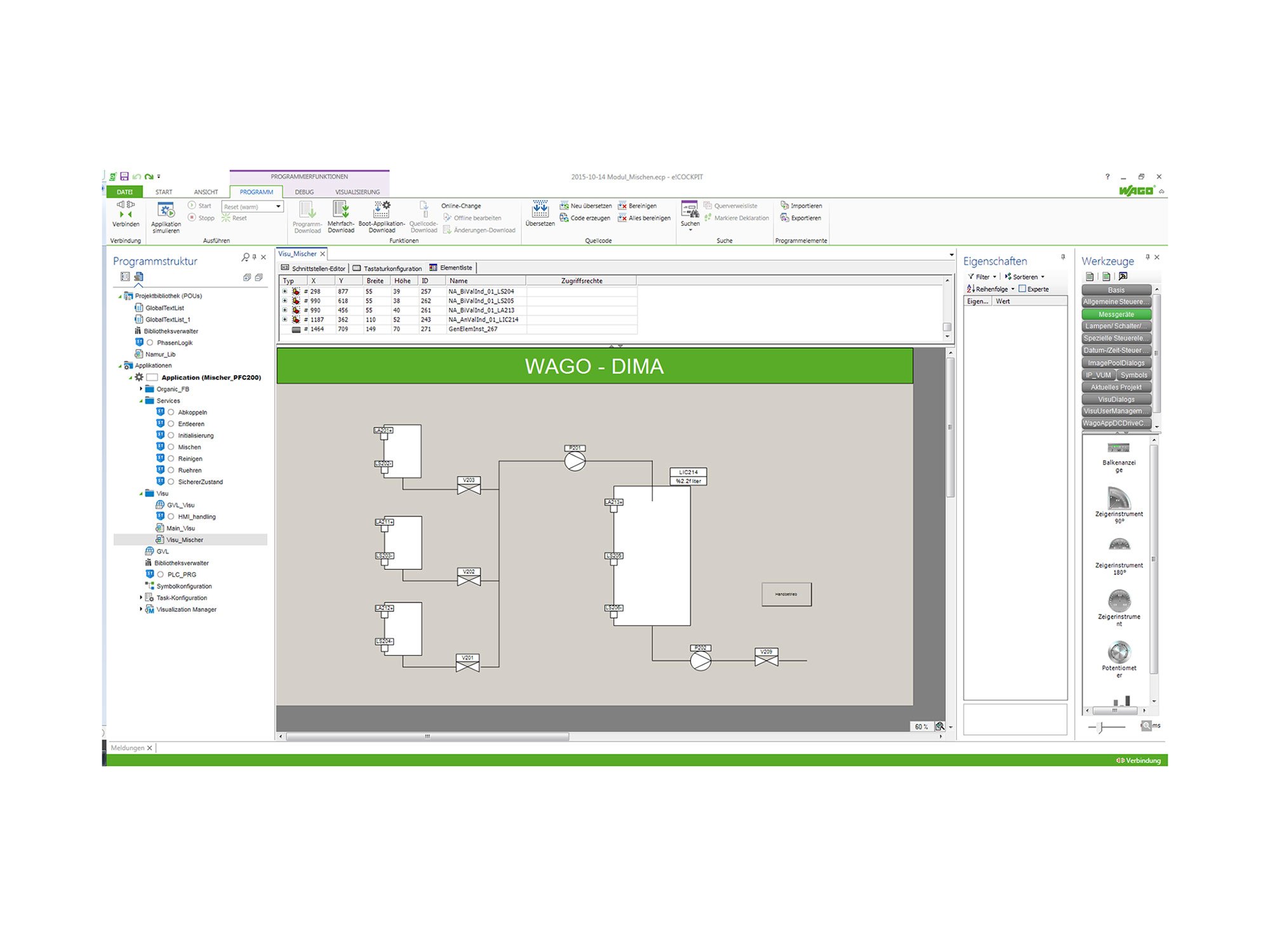Select the Basis tool category

click(1116, 290)
